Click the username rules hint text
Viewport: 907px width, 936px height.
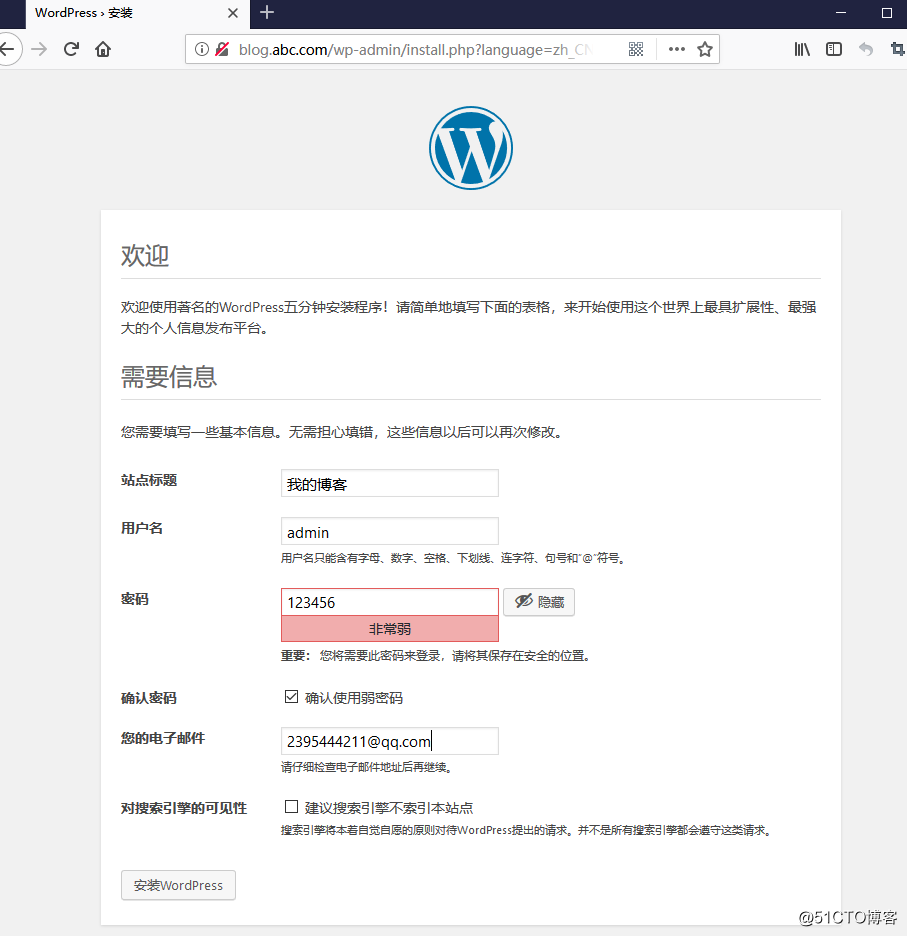tap(454, 558)
